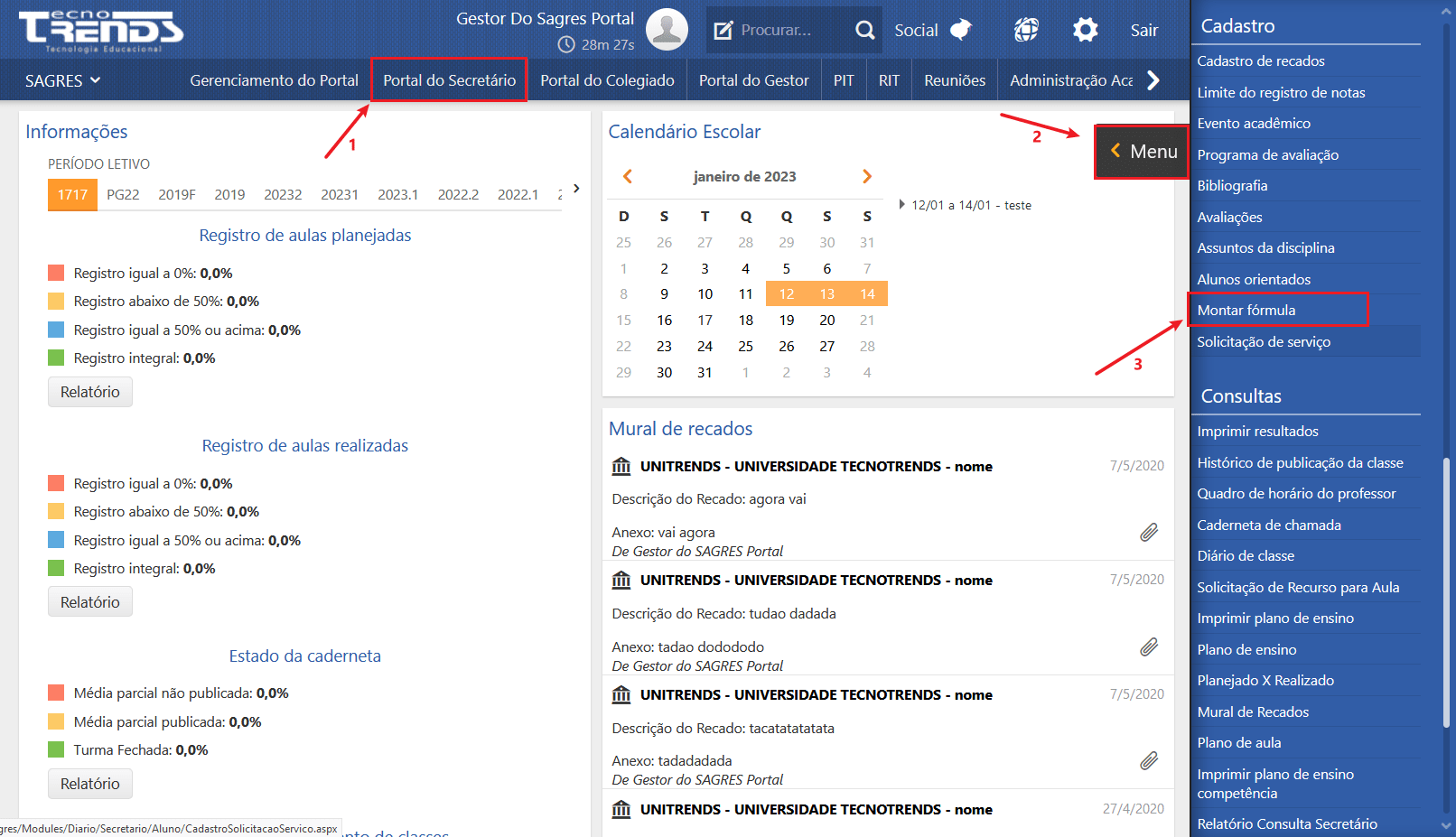Open Montar fórmula in Cadastro menu

coord(1246,310)
